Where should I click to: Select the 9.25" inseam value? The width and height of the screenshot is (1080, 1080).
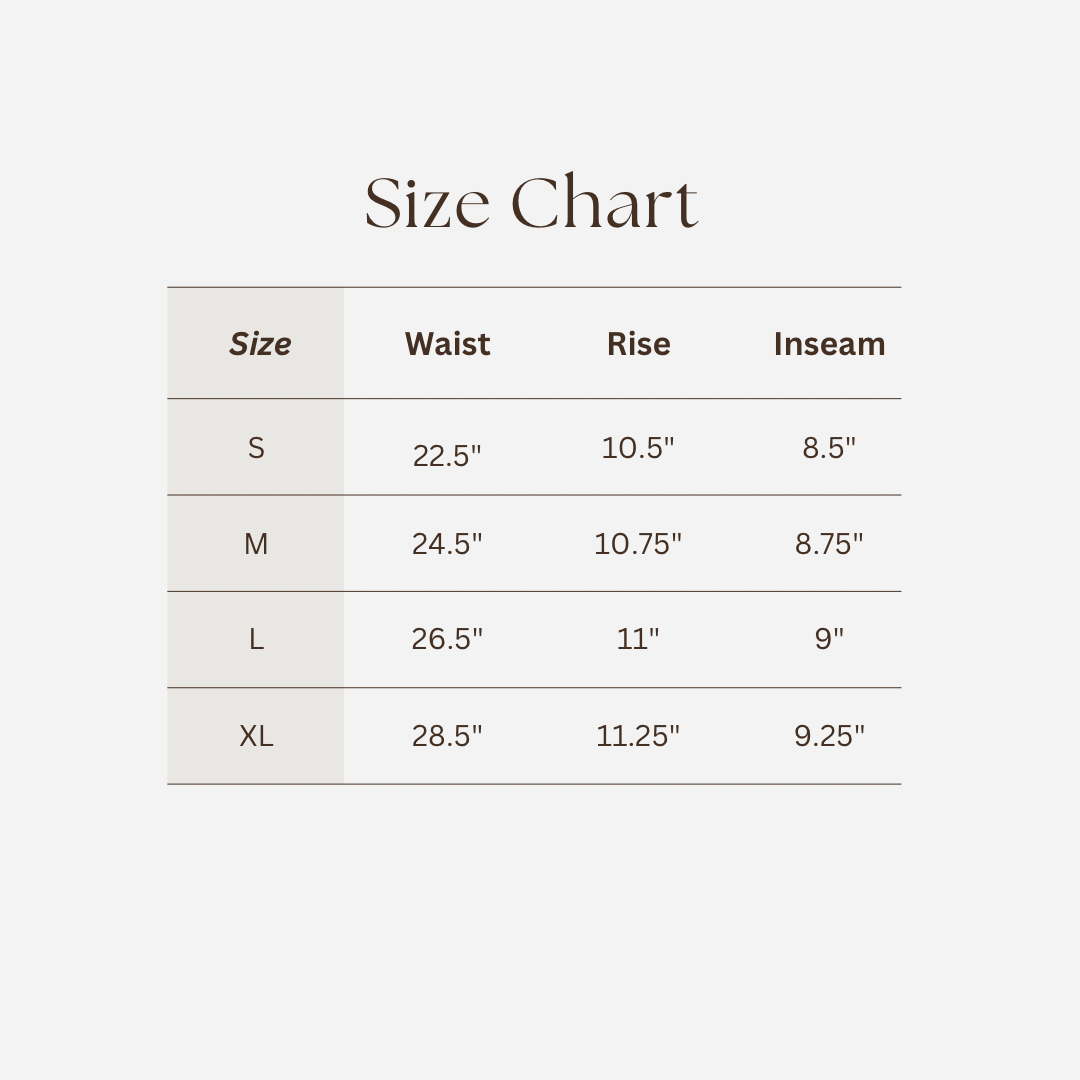829,736
